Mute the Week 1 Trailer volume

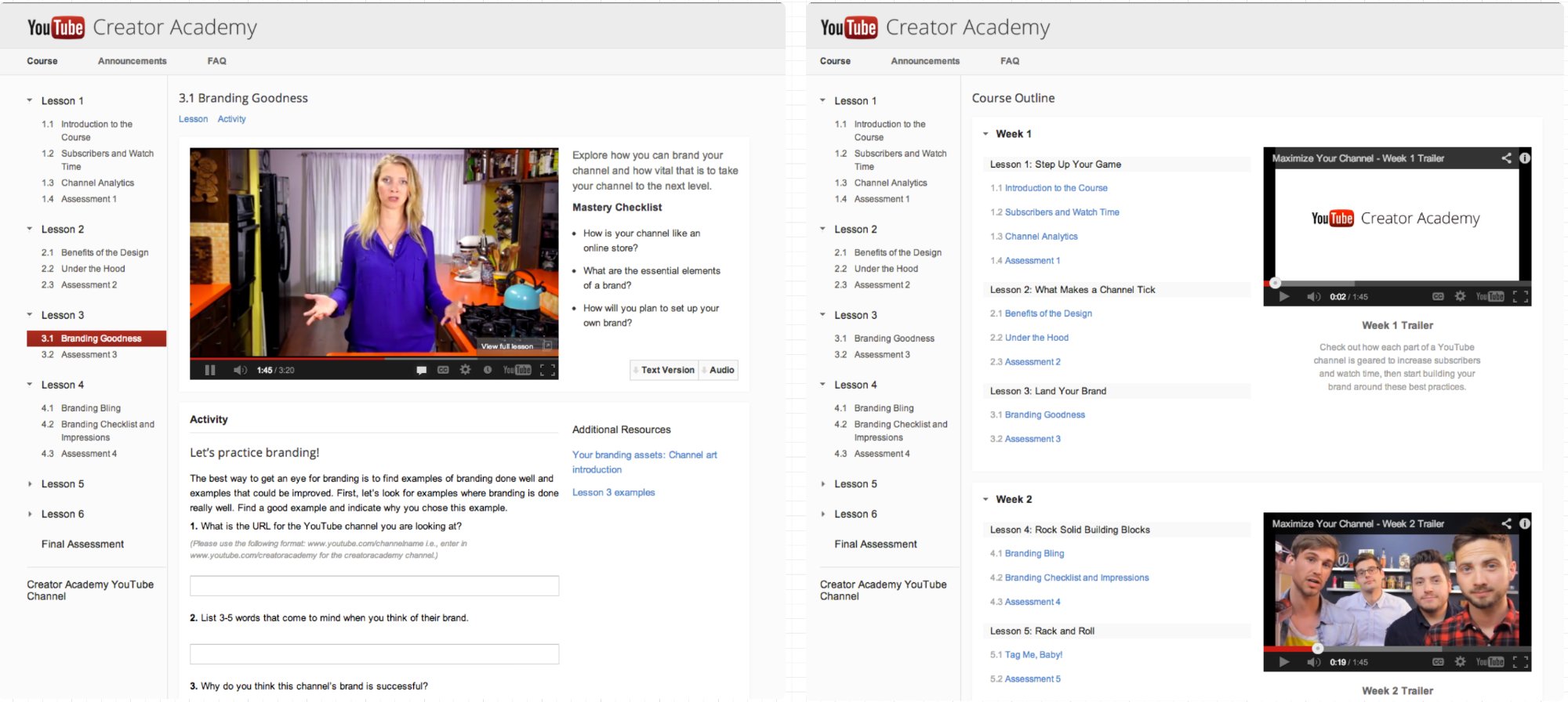tap(1313, 296)
